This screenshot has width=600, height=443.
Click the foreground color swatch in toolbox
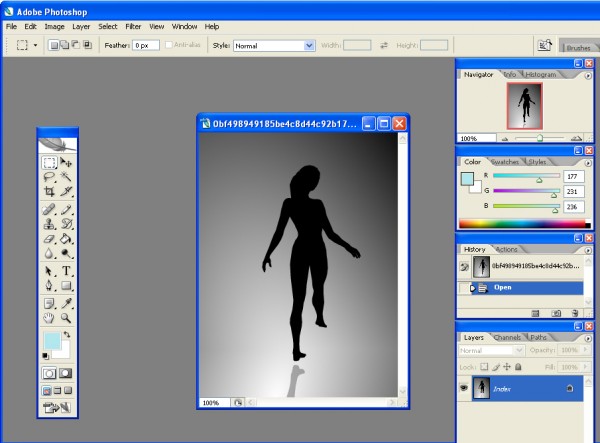[51, 342]
